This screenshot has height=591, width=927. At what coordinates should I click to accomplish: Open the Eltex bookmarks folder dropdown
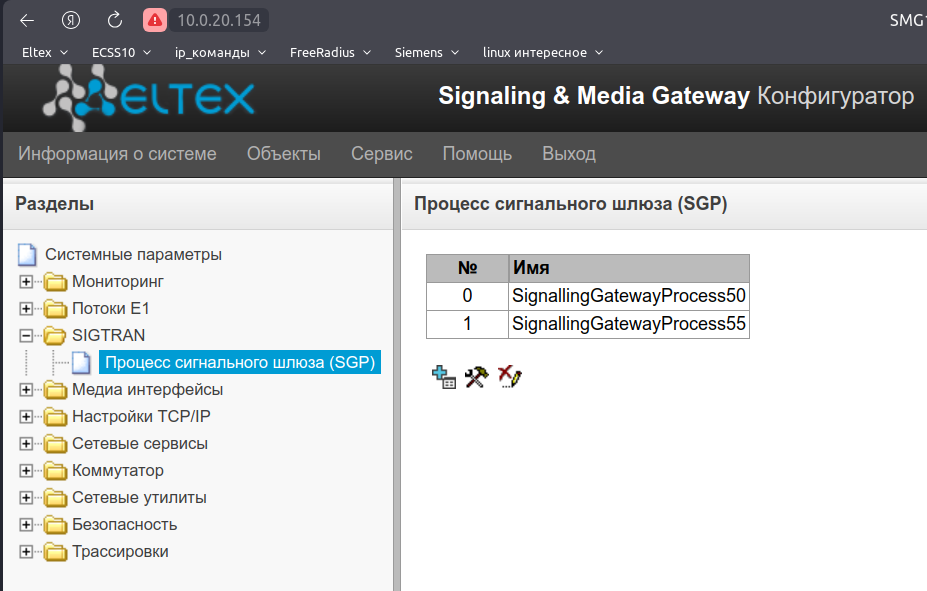tap(45, 52)
